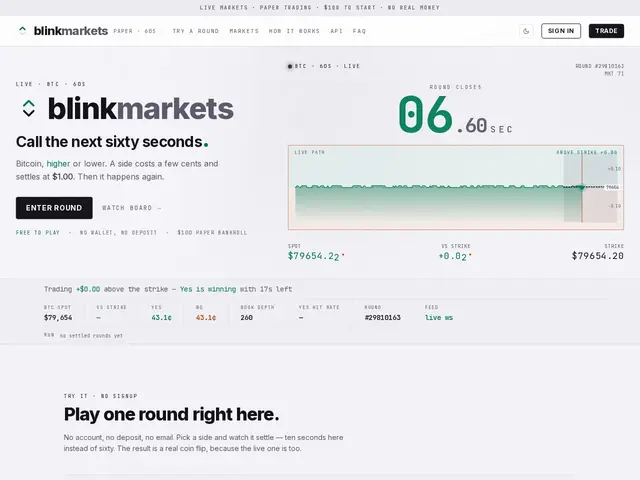The width and height of the screenshot is (640, 480).
Task: Click the vs strike value +0.02
Action: [x=453, y=256]
